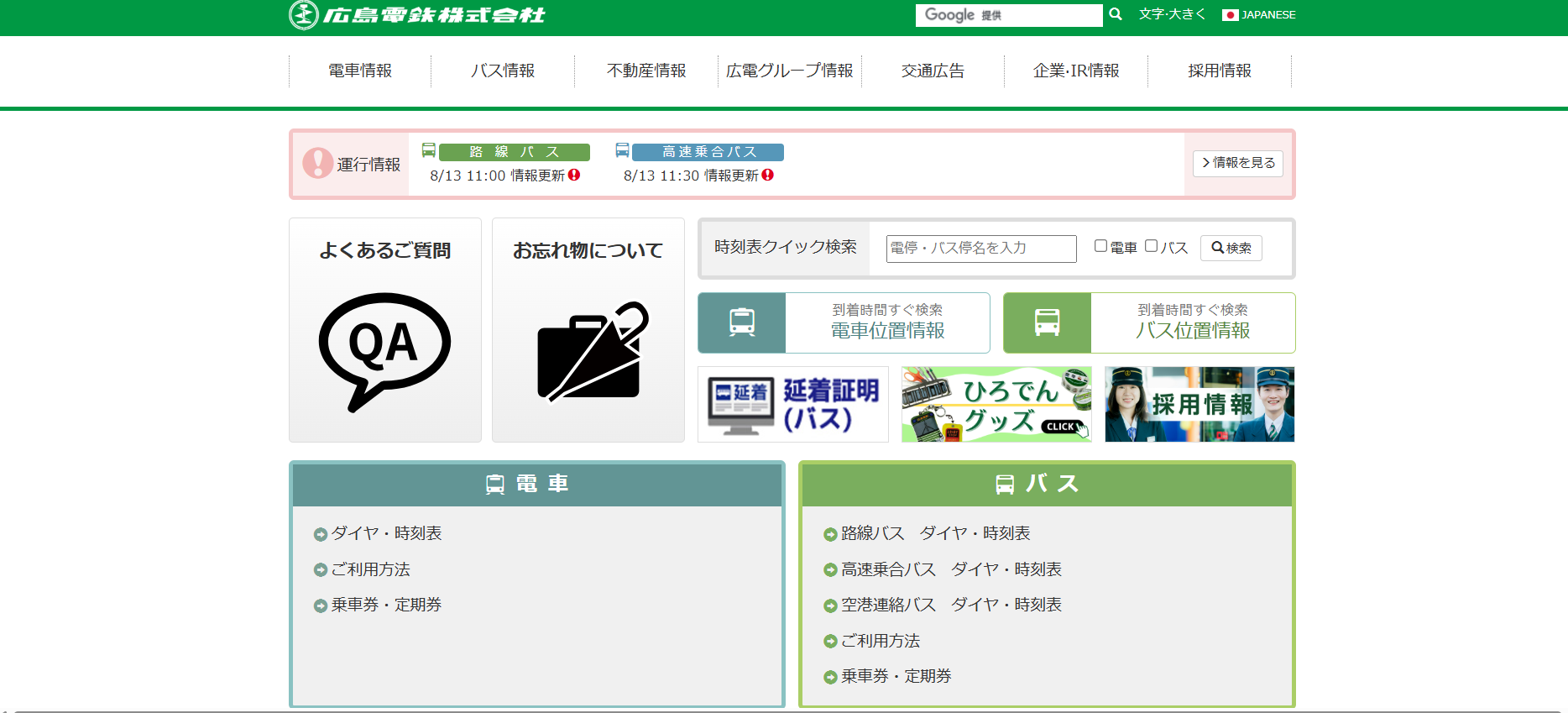Click the bus icon beside 高速乗合バス
This screenshot has height=713, width=1568.
622,150
